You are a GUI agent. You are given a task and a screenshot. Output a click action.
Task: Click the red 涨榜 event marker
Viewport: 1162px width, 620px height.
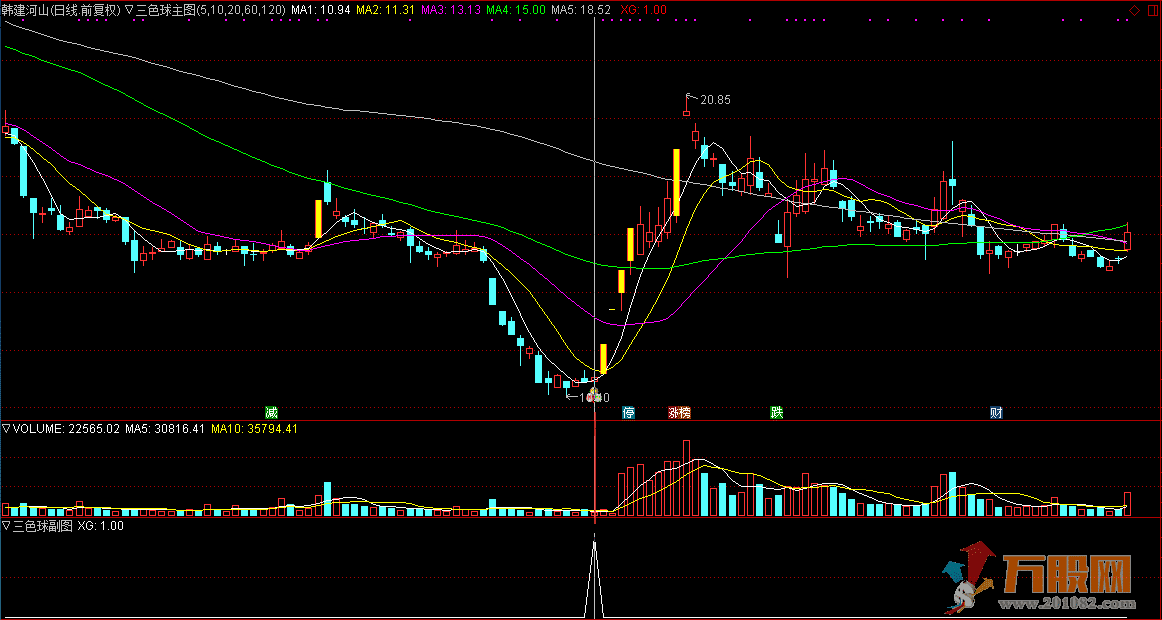[x=679, y=413]
